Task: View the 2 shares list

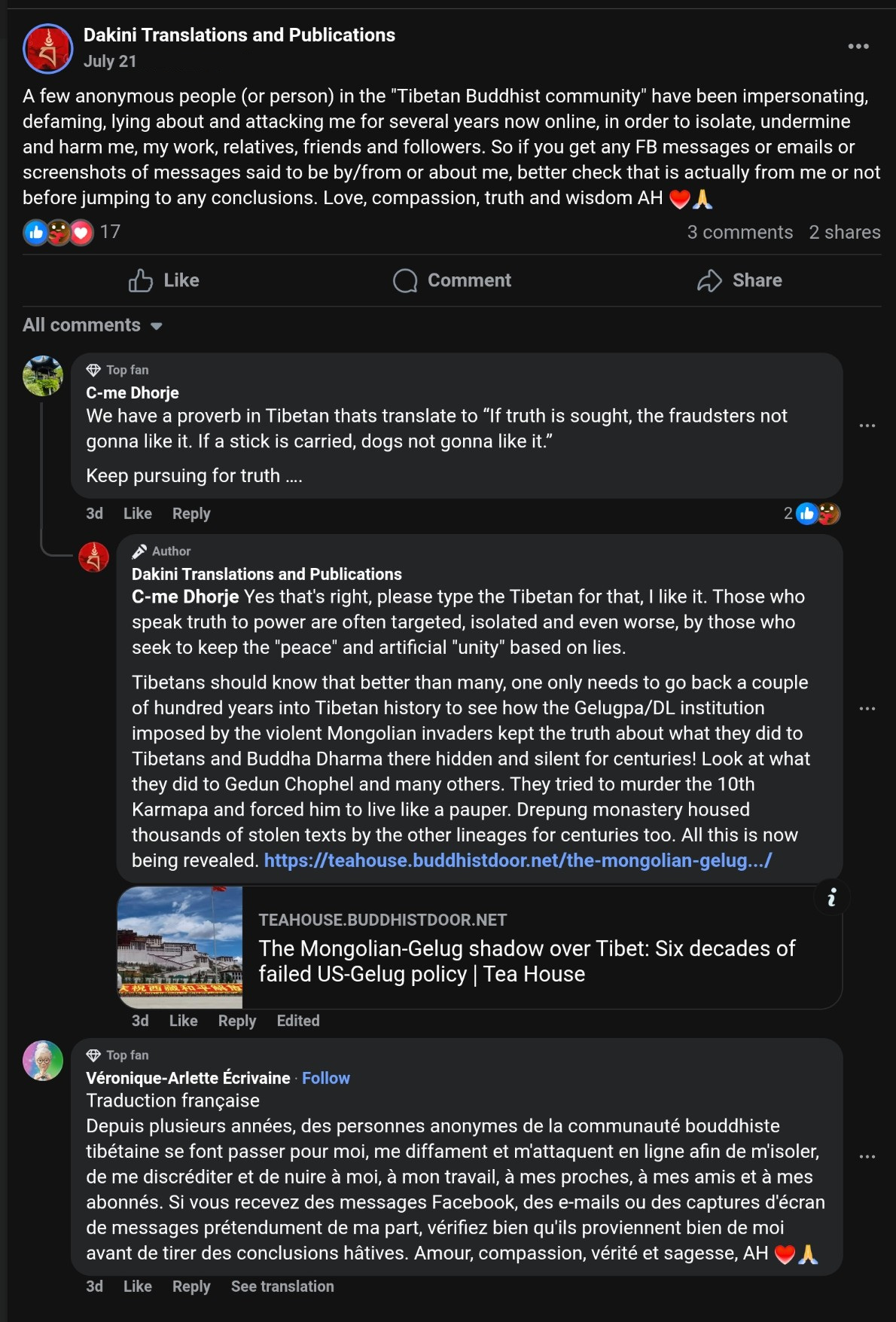Action: (x=844, y=232)
